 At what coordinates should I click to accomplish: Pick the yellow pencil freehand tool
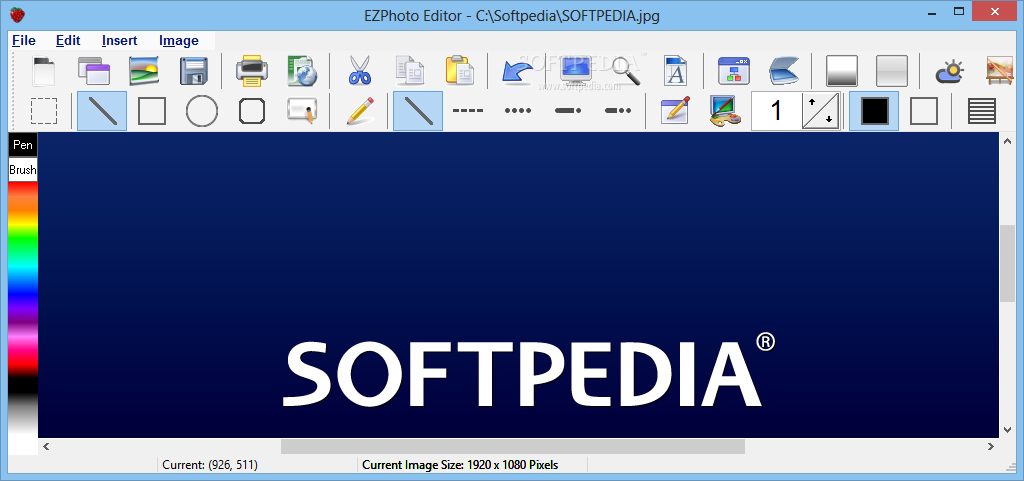click(x=360, y=111)
